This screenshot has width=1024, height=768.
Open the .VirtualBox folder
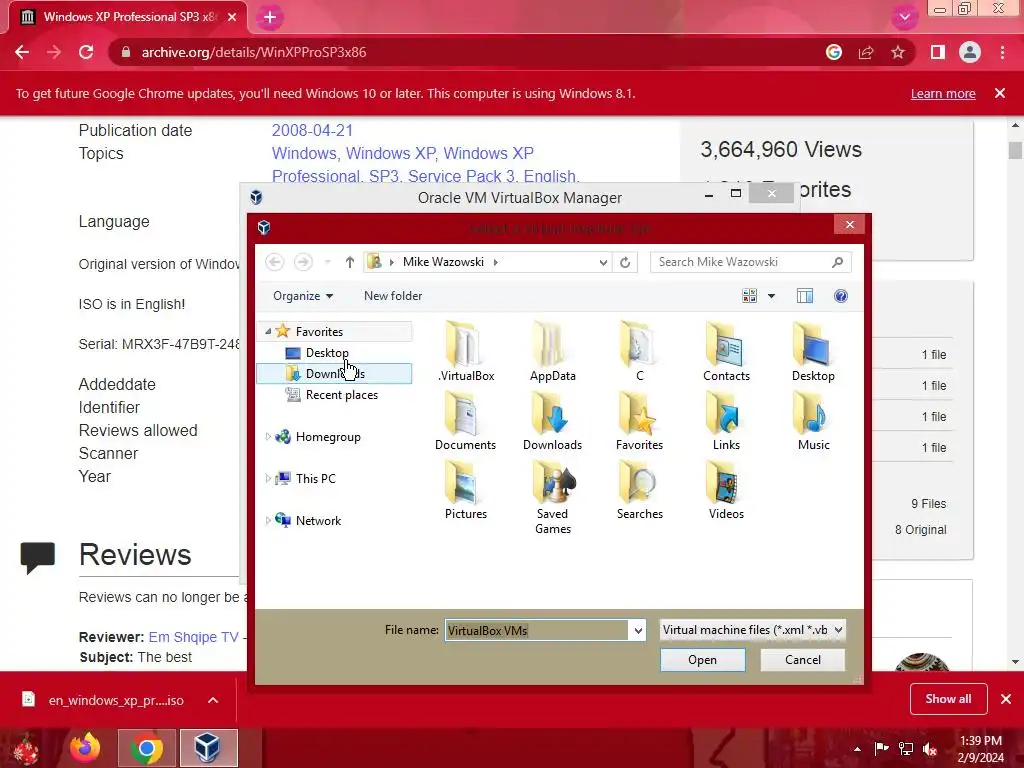(x=466, y=351)
